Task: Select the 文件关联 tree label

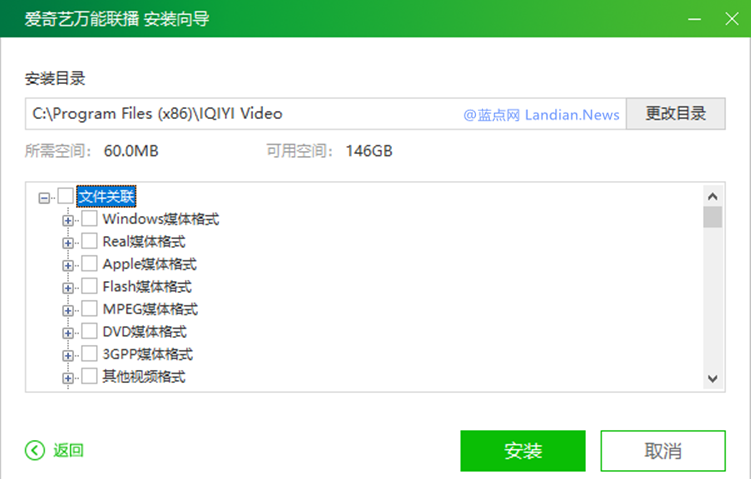Action: [x=106, y=196]
